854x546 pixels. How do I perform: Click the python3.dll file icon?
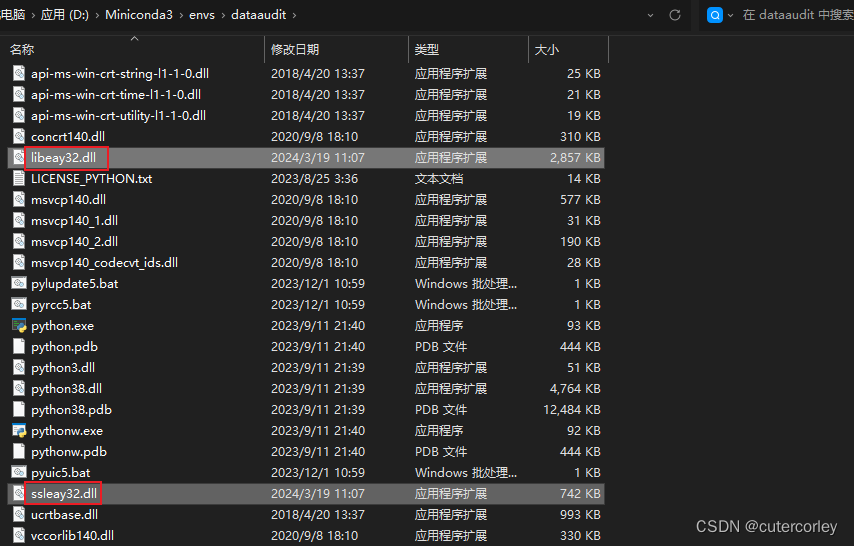pyautogui.click(x=19, y=368)
